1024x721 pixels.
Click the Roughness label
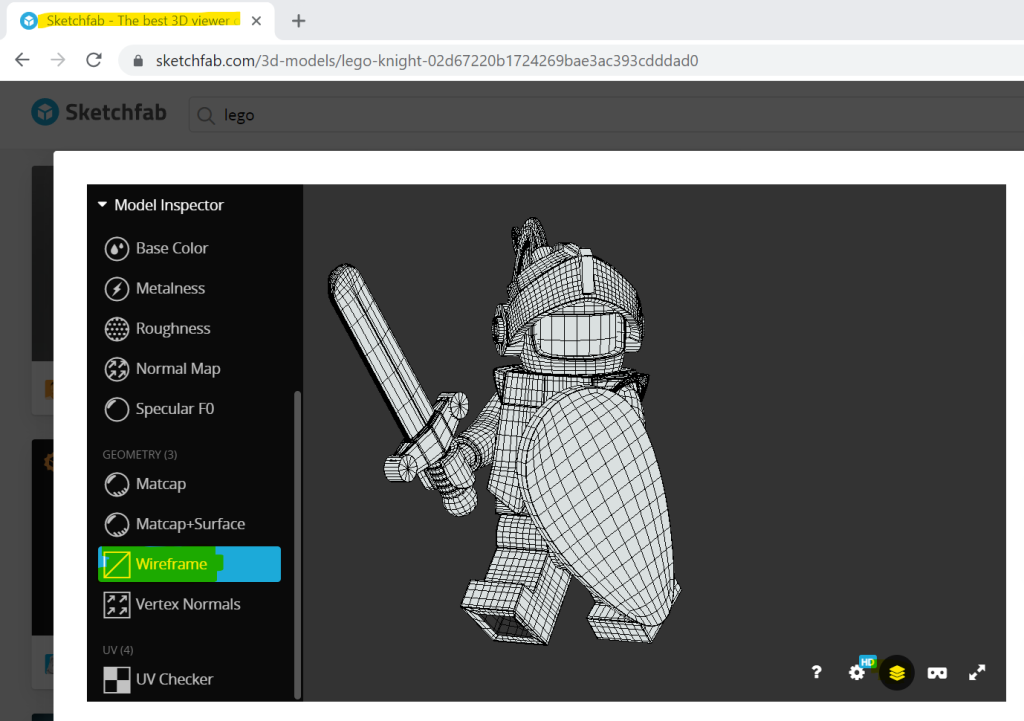[173, 328]
